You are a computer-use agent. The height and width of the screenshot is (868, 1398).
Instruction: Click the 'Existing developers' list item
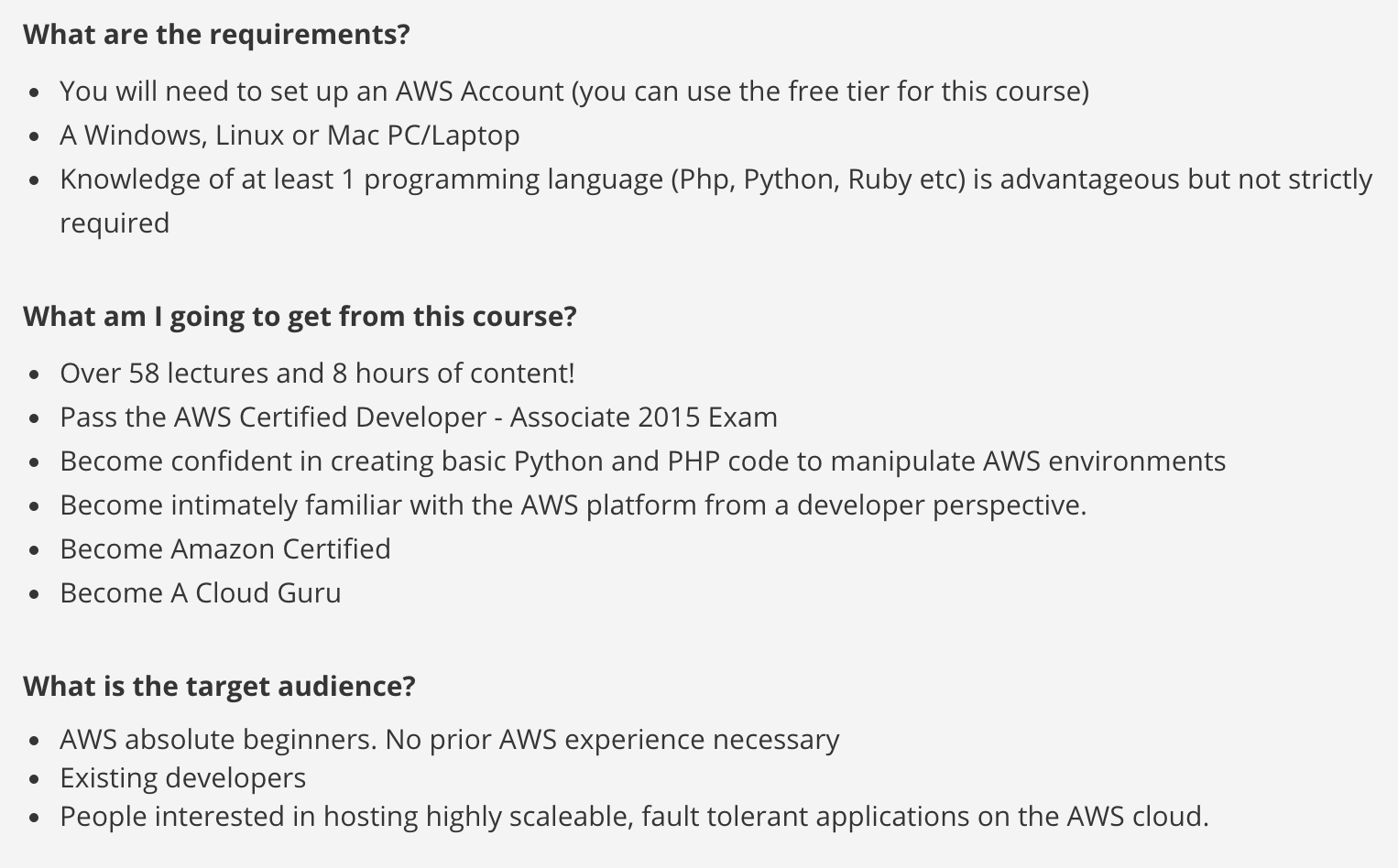[x=183, y=778]
